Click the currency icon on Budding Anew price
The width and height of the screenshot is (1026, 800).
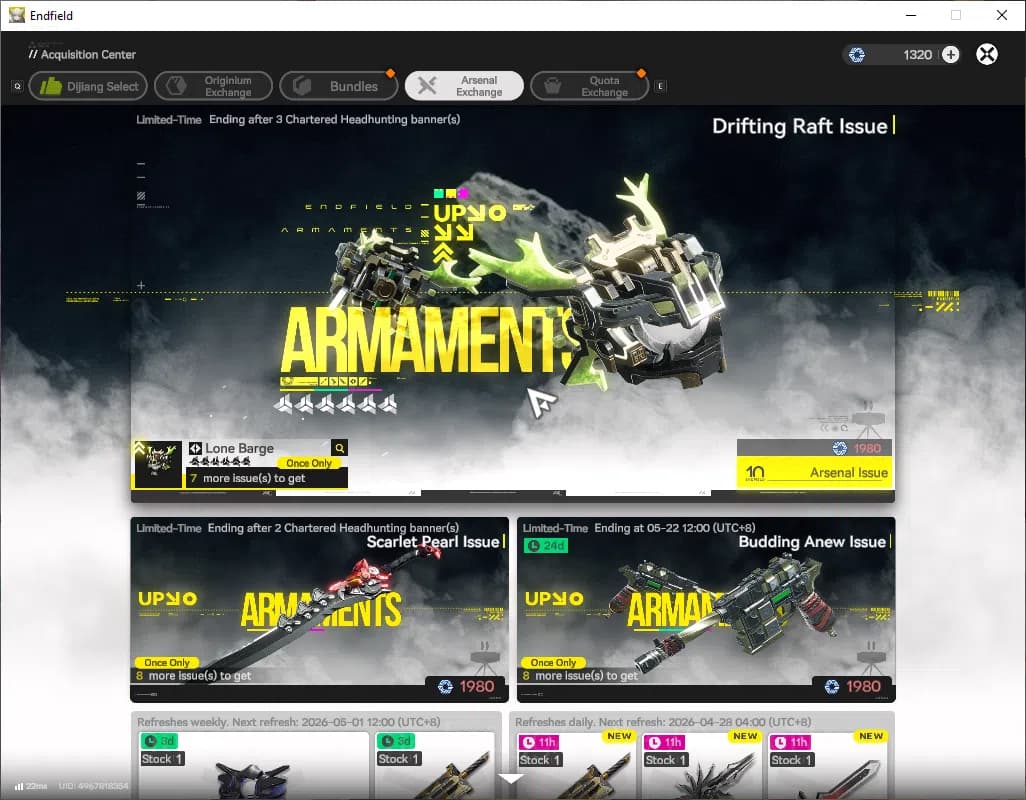(832, 686)
